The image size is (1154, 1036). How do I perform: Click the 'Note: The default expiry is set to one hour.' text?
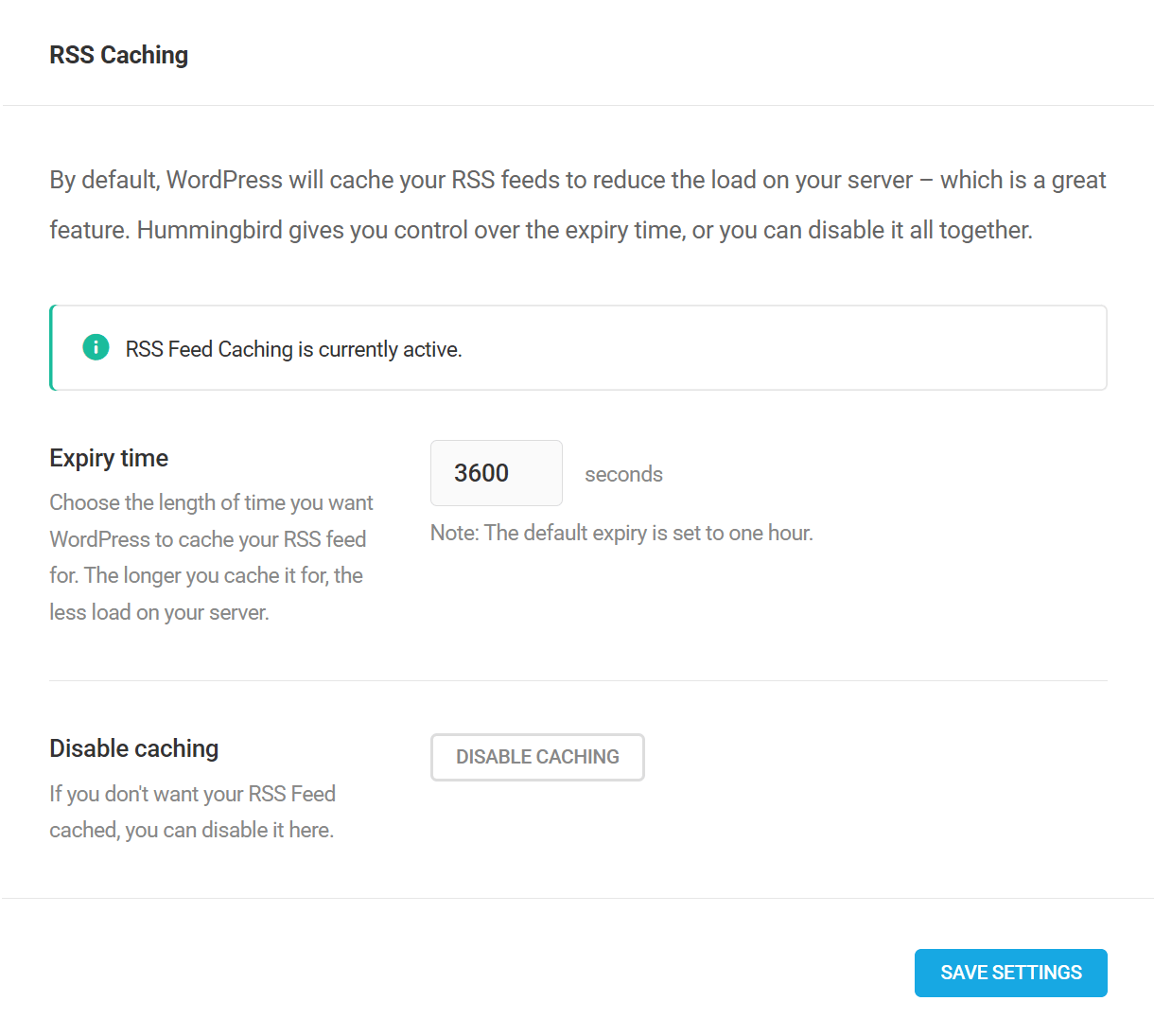coord(621,533)
